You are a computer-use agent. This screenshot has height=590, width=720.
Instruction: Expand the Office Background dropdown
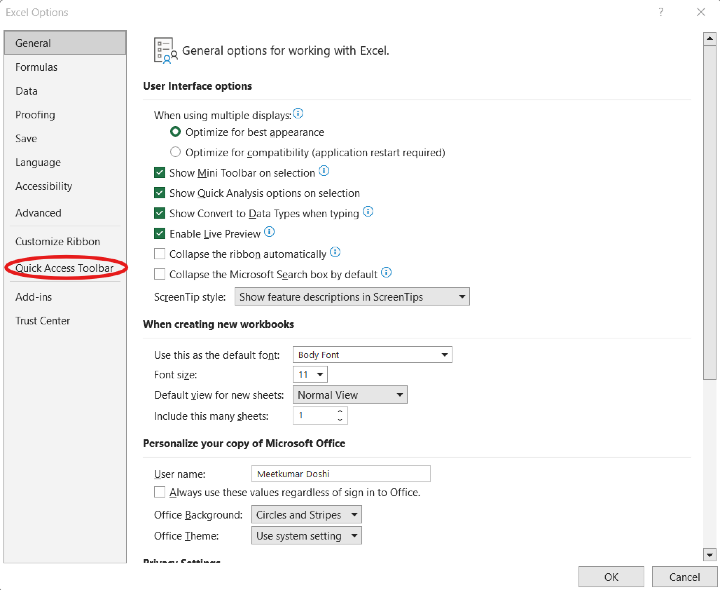pos(306,515)
